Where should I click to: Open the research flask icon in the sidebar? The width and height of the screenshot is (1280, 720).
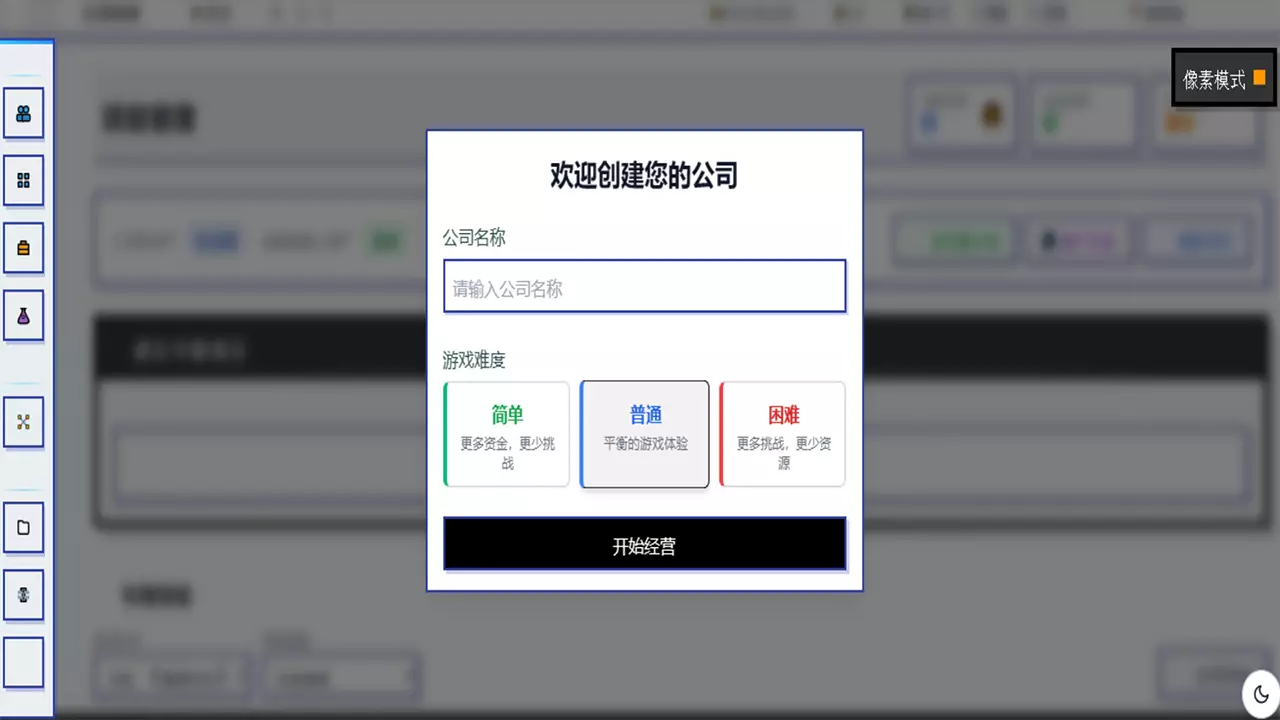coord(23,315)
